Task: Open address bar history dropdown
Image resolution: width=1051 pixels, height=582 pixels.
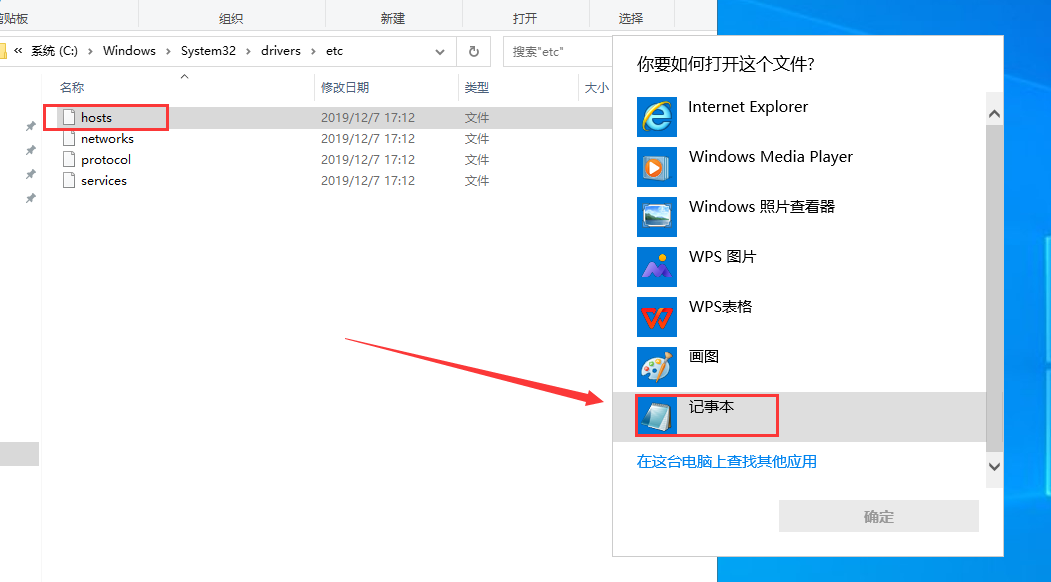Action: (440, 52)
